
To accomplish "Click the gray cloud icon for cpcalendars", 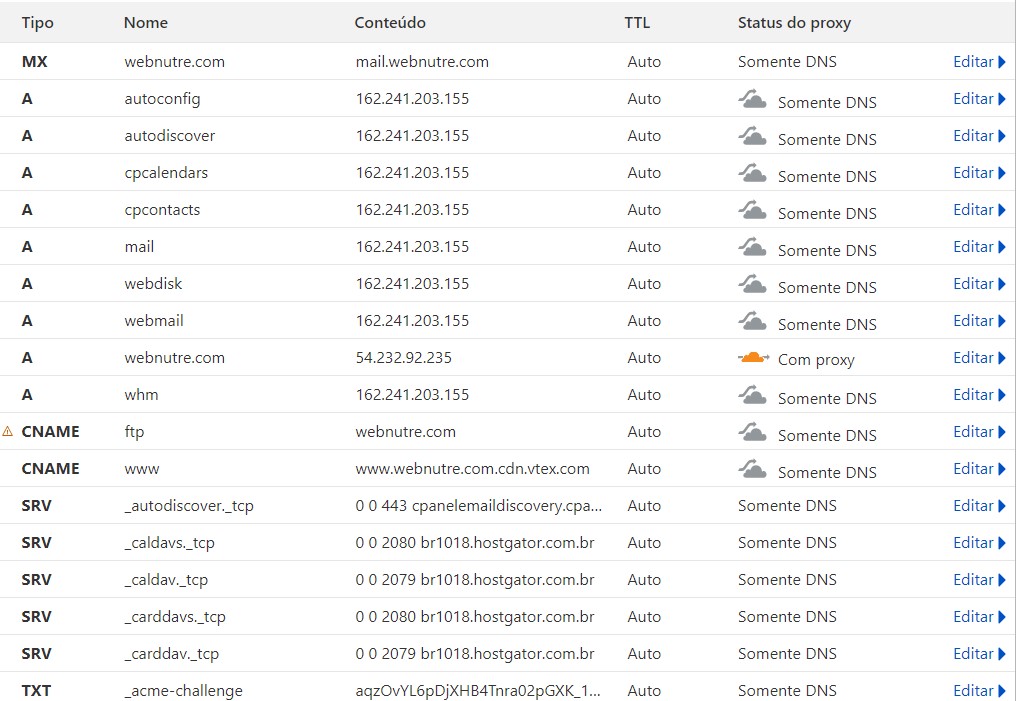I will pyautogui.click(x=752, y=172).
